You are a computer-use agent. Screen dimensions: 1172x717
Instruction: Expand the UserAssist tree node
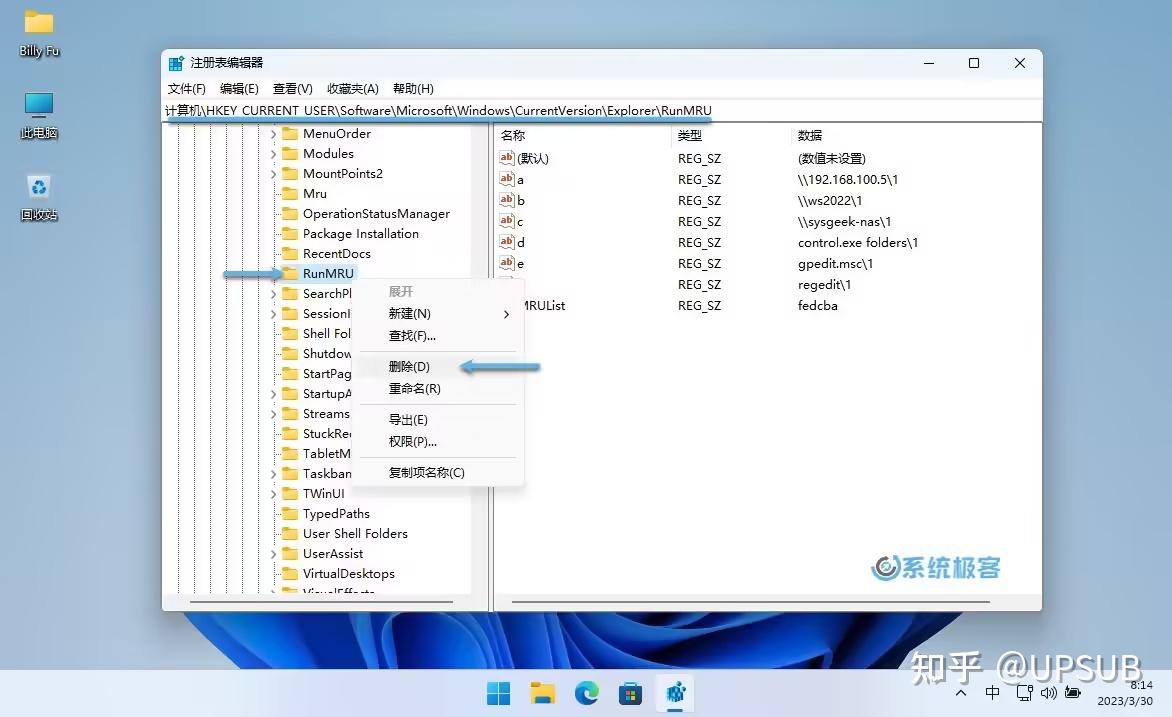[274, 553]
